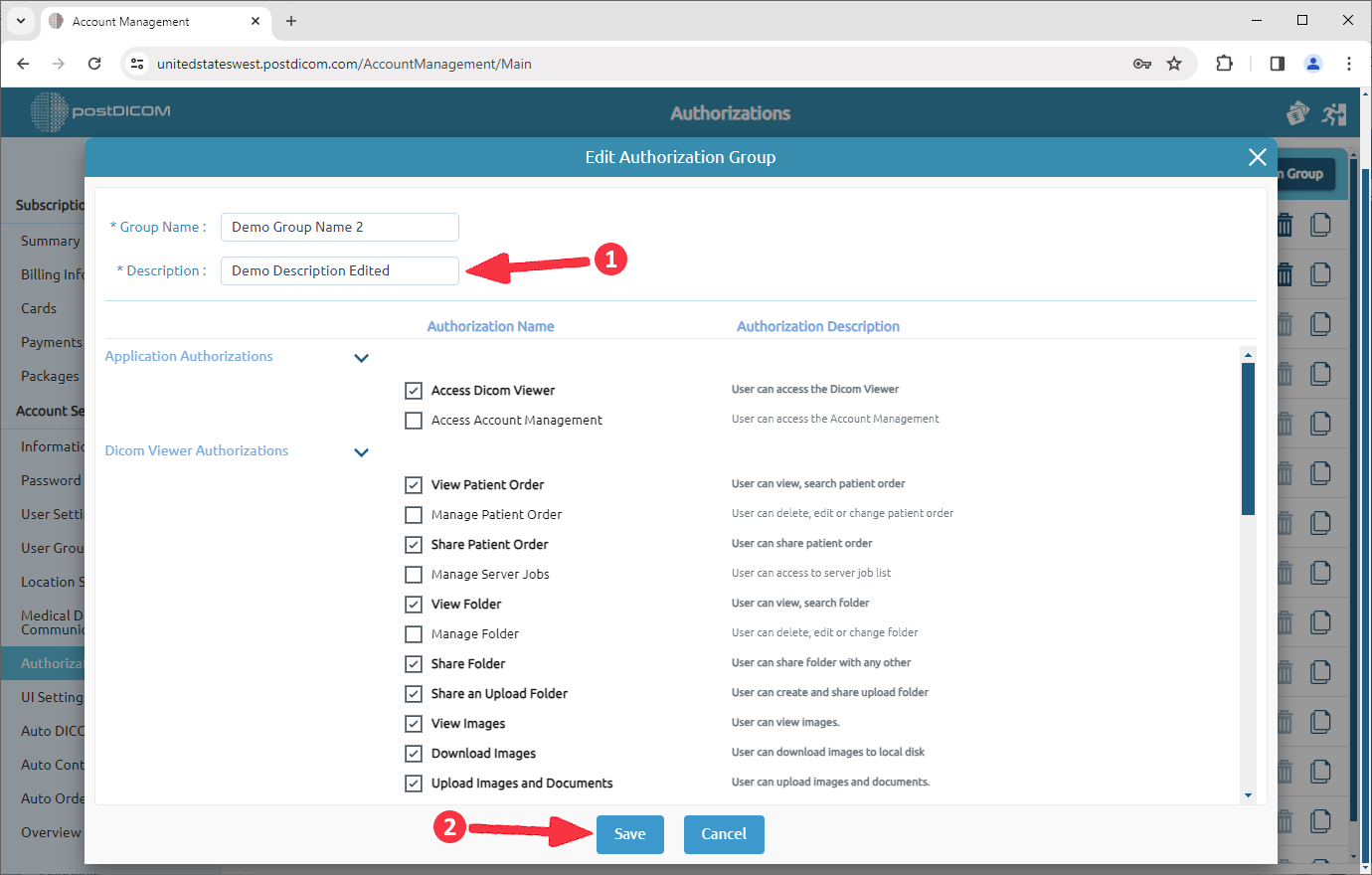This screenshot has width=1372, height=875.
Task: Open the Dicom Viewer images icon in header
Action: (x=1297, y=113)
